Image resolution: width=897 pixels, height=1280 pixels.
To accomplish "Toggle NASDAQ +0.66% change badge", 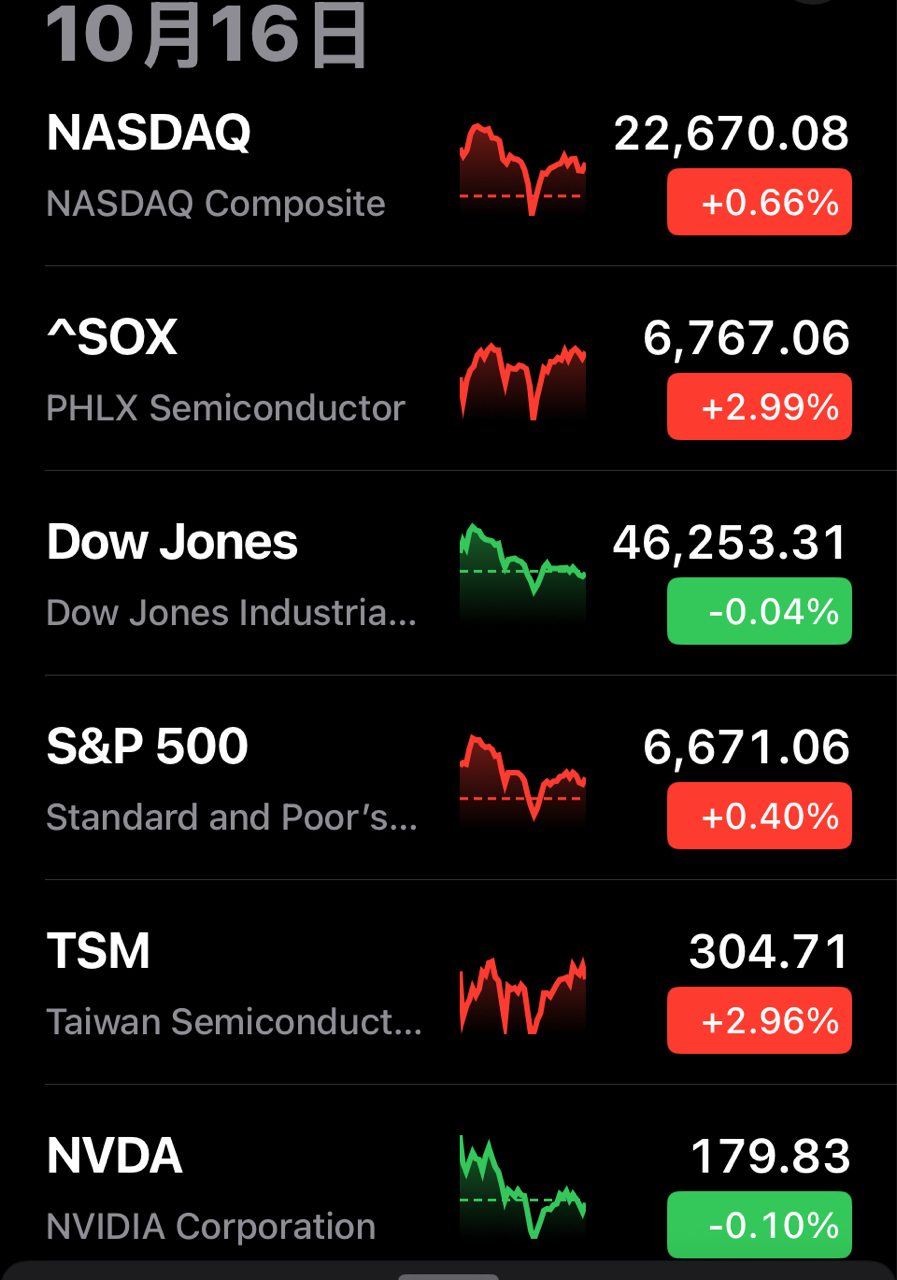I will tap(759, 203).
